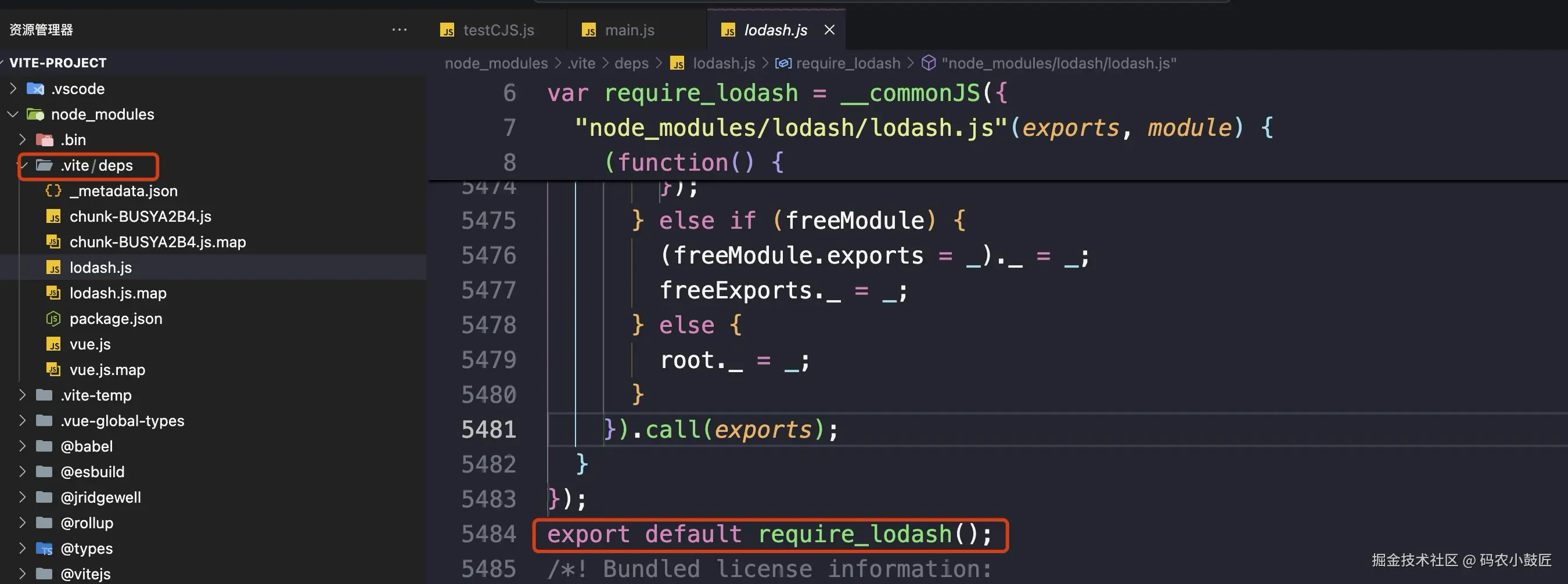Click the deps breadcrumb segment

click(631, 63)
